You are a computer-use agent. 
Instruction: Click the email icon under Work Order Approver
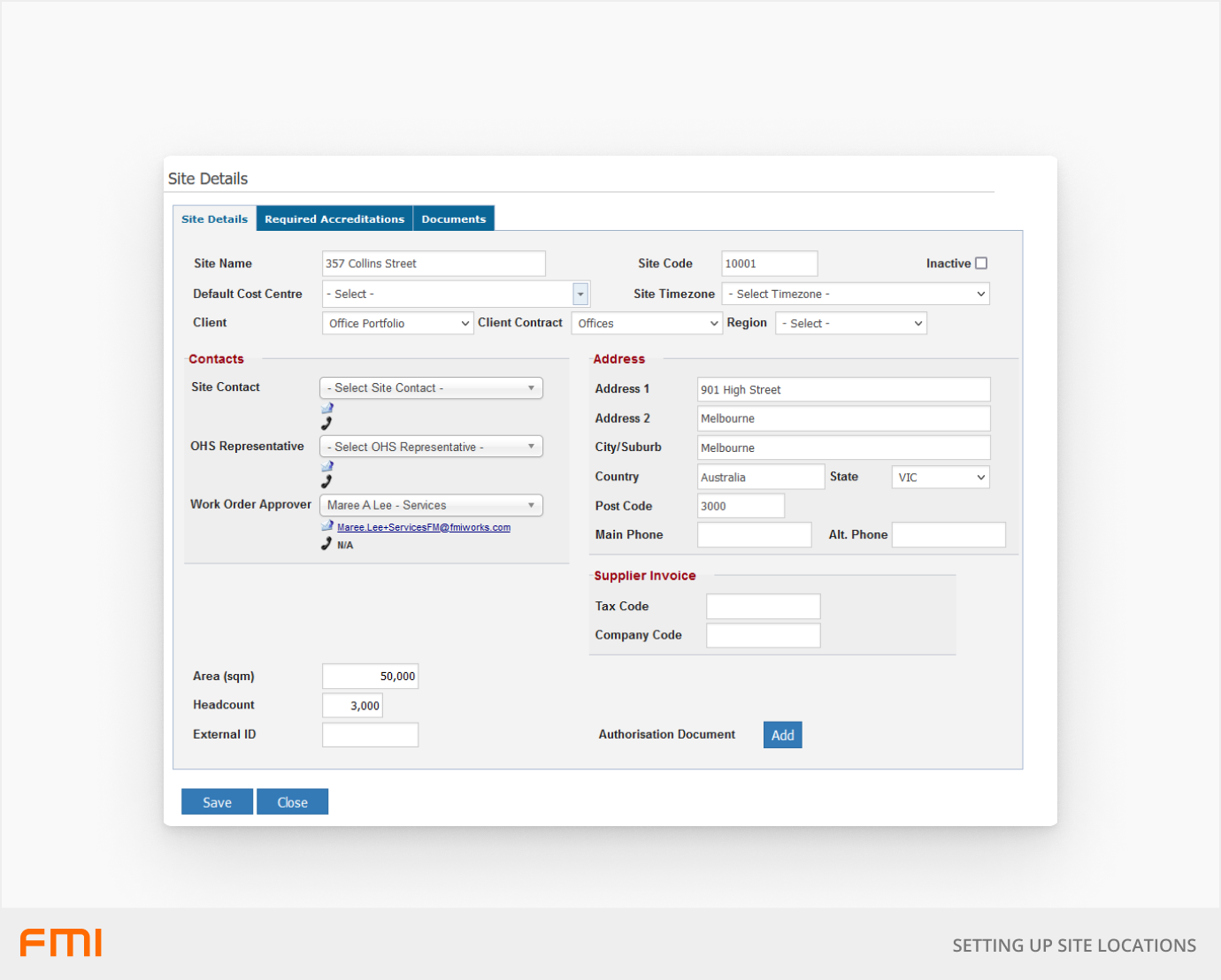(327, 526)
